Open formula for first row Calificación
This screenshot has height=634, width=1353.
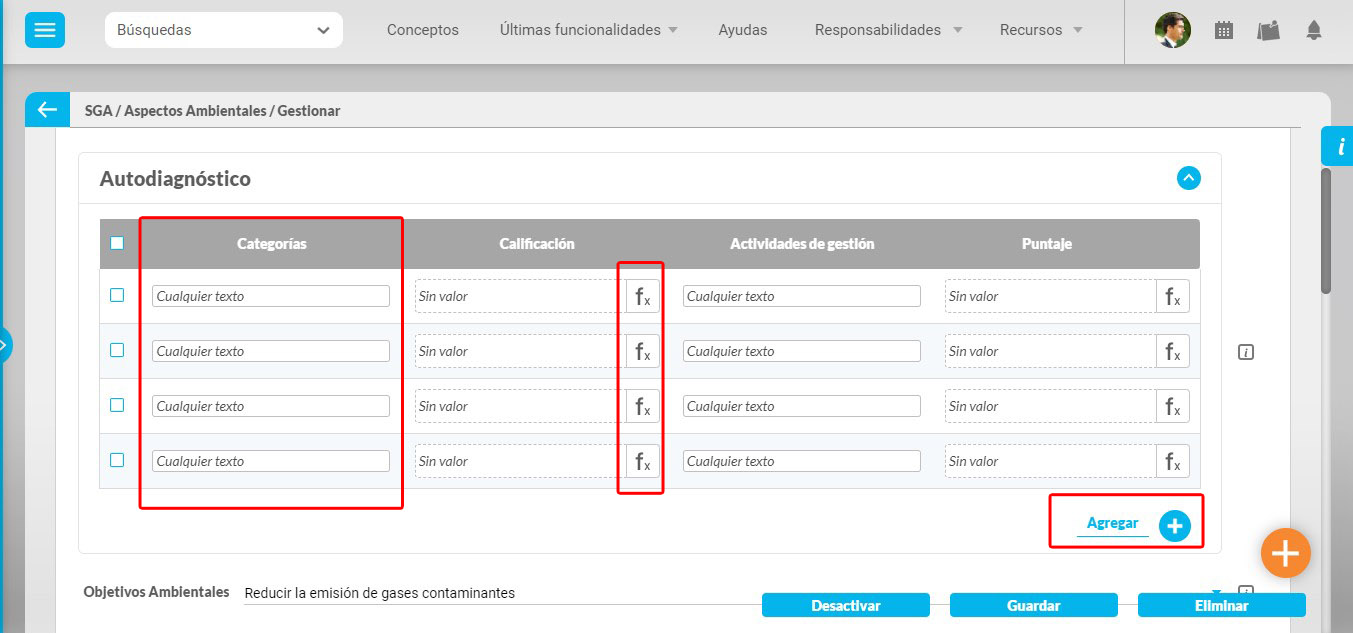point(643,296)
